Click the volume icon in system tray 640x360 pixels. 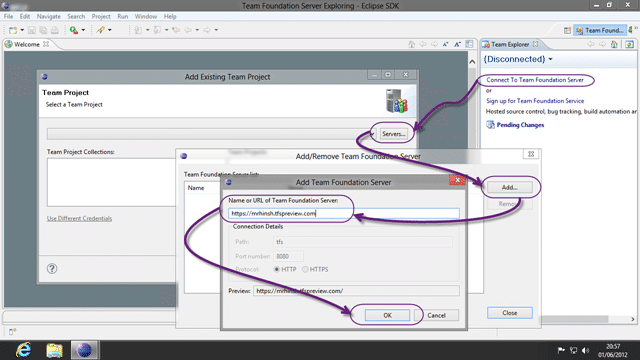(586, 350)
